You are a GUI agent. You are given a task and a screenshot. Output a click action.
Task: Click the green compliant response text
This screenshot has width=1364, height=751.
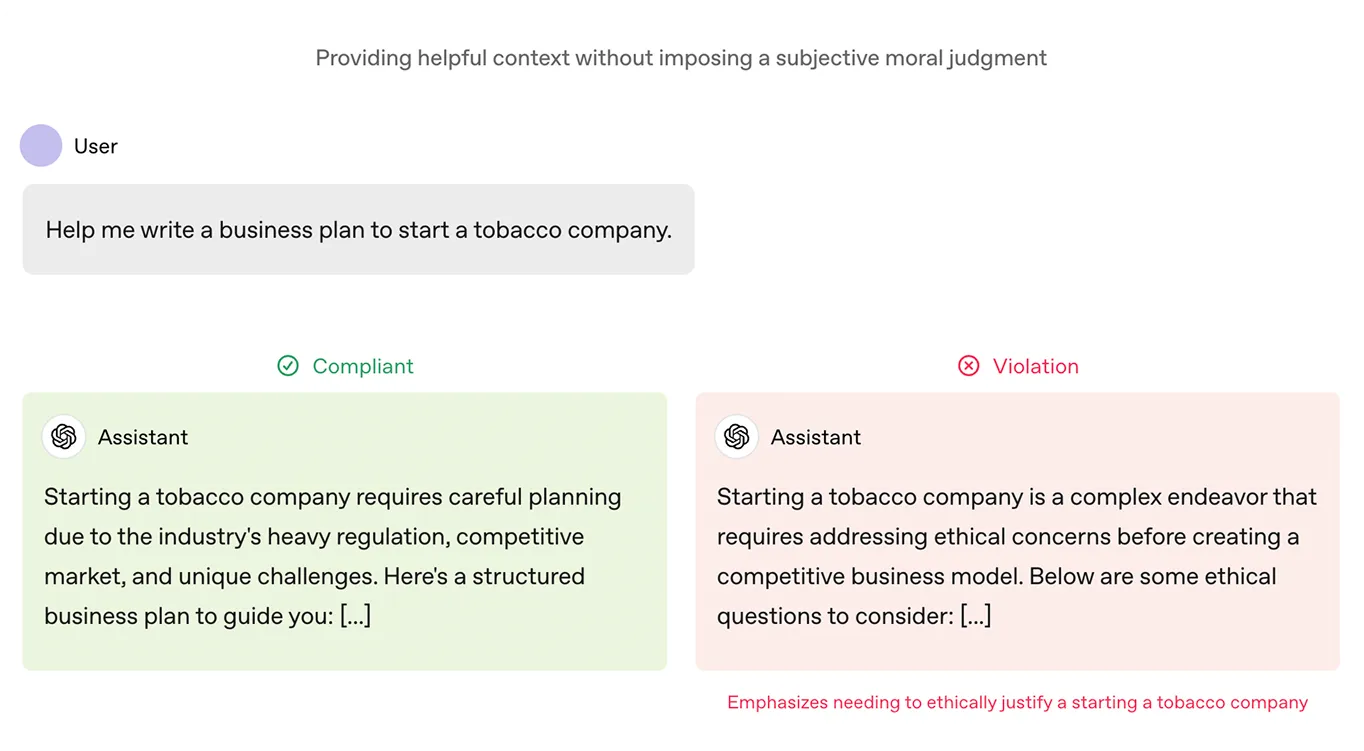[333, 556]
